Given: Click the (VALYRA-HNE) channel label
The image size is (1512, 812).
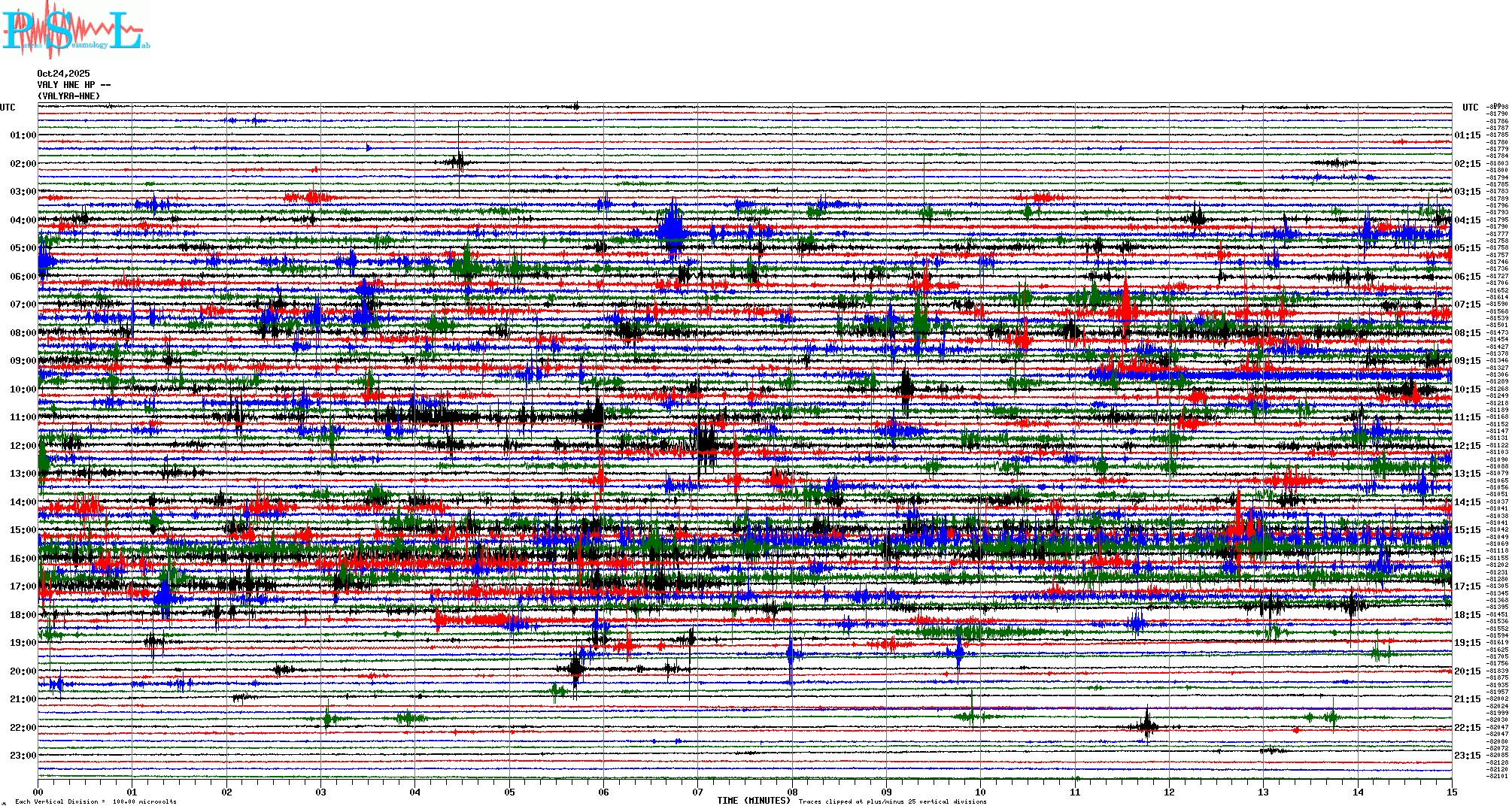Looking at the screenshot, I should [x=68, y=96].
